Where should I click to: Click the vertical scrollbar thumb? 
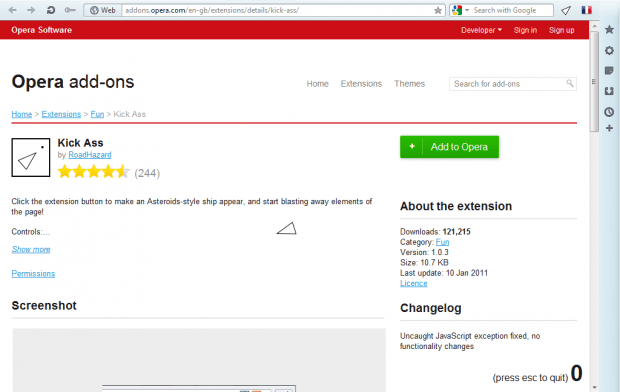pyautogui.click(x=594, y=81)
